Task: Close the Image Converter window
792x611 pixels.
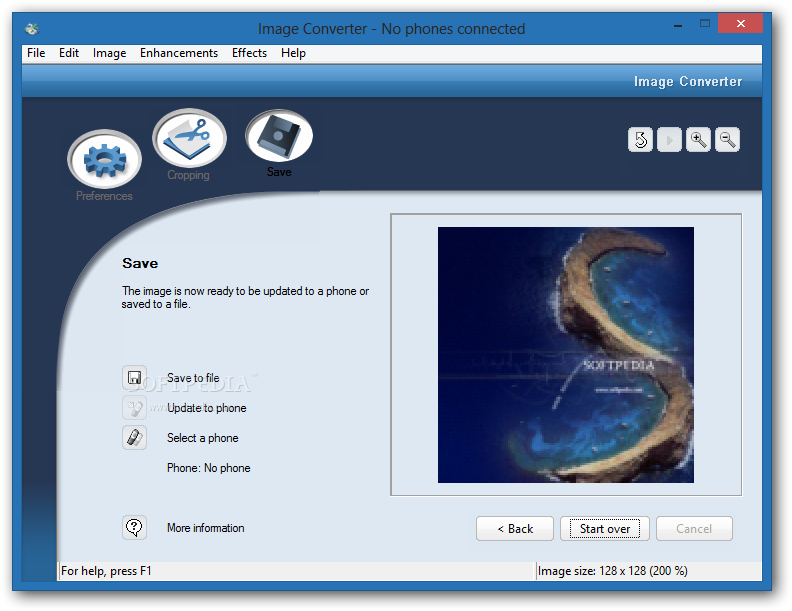Action: (x=740, y=24)
